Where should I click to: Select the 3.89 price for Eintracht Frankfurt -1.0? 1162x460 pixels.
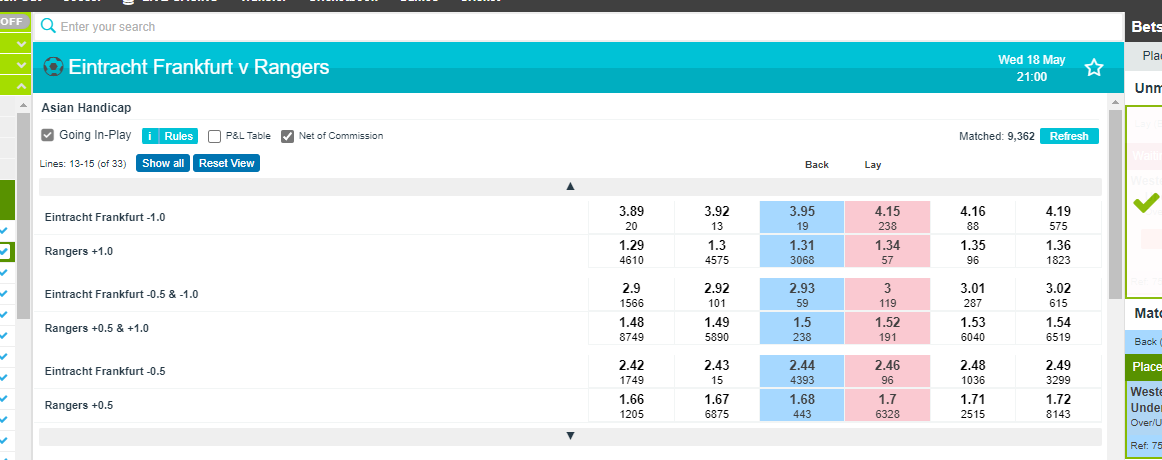click(631, 218)
